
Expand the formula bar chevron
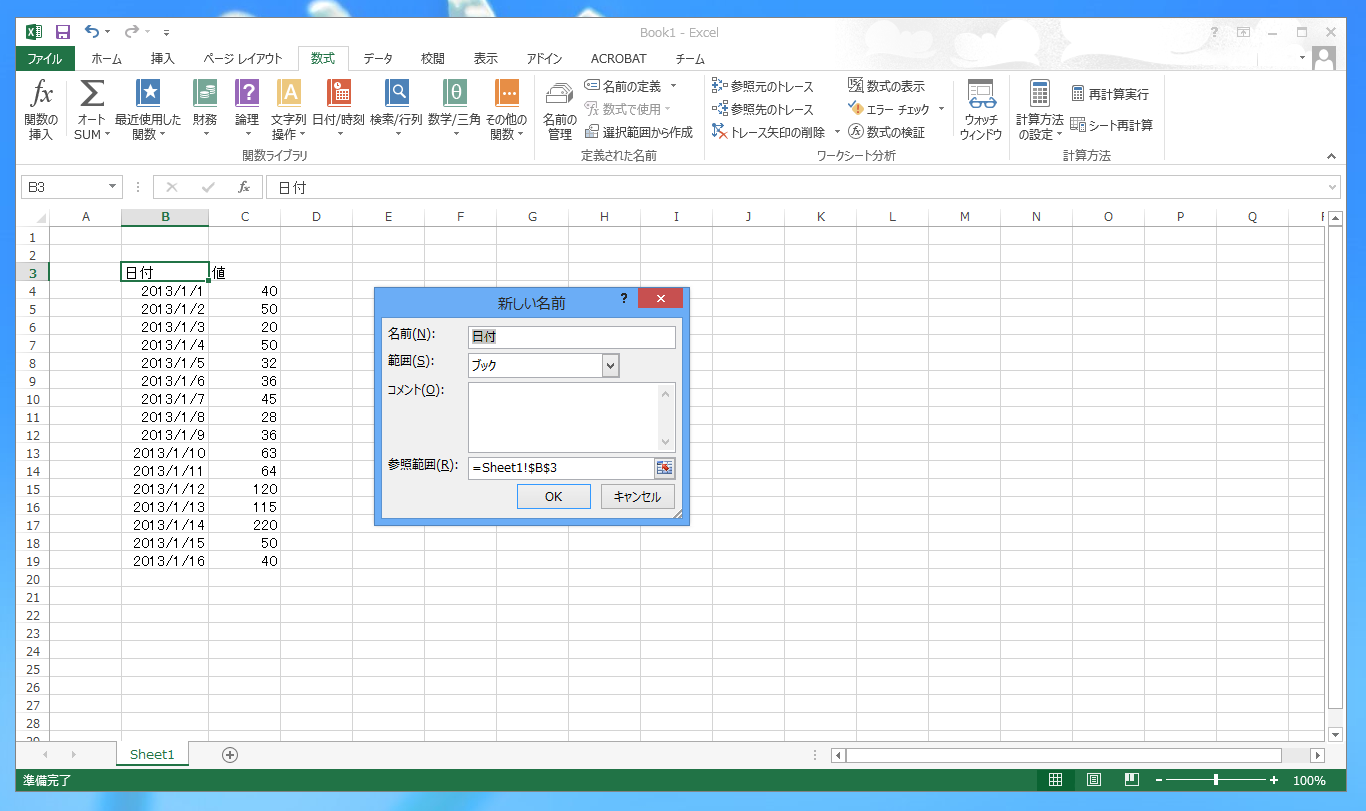[x=1332, y=187]
